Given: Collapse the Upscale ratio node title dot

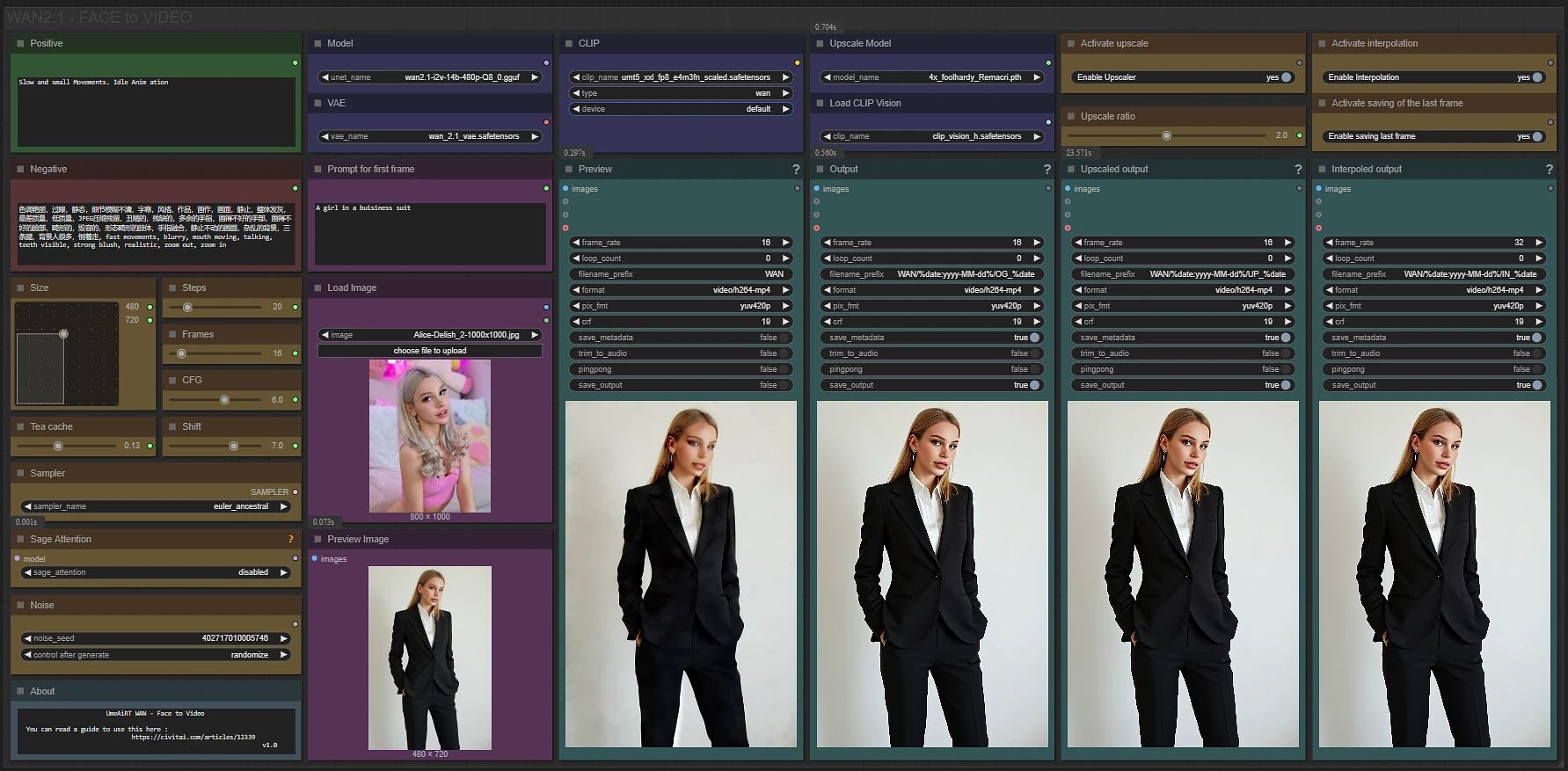Looking at the screenshot, I should (1071, 116).
